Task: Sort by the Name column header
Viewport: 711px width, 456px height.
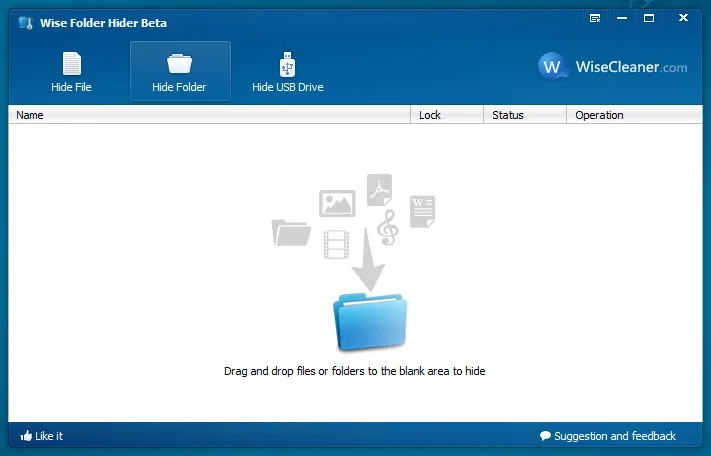Action: [x=209, y=115]
